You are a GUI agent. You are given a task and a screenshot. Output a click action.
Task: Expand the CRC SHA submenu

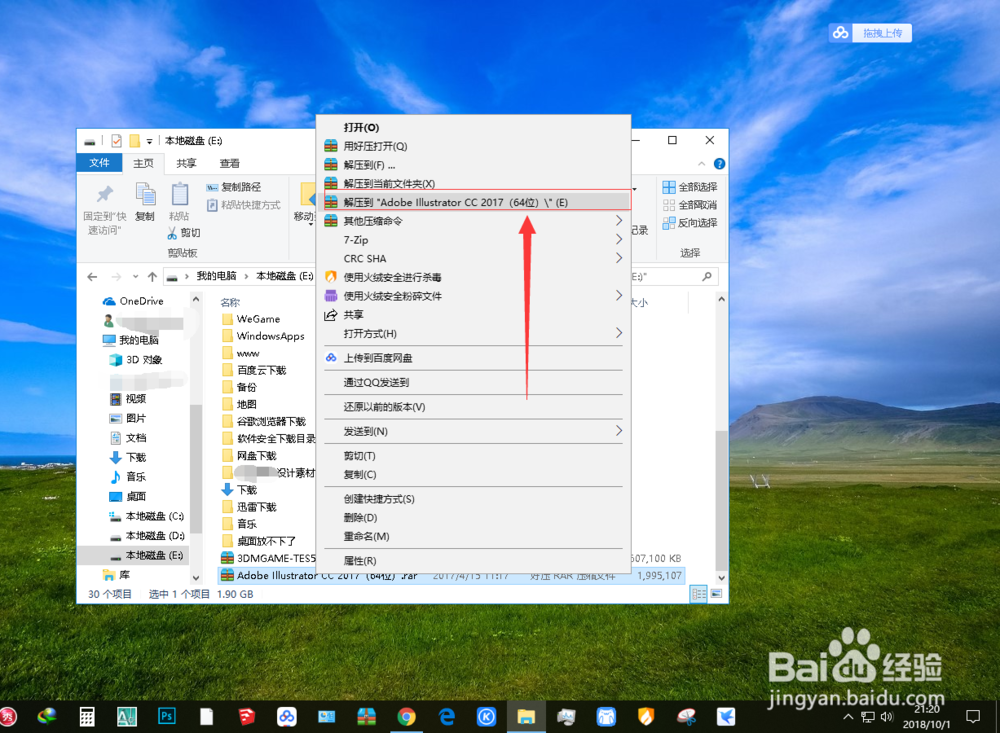point(473,258)
